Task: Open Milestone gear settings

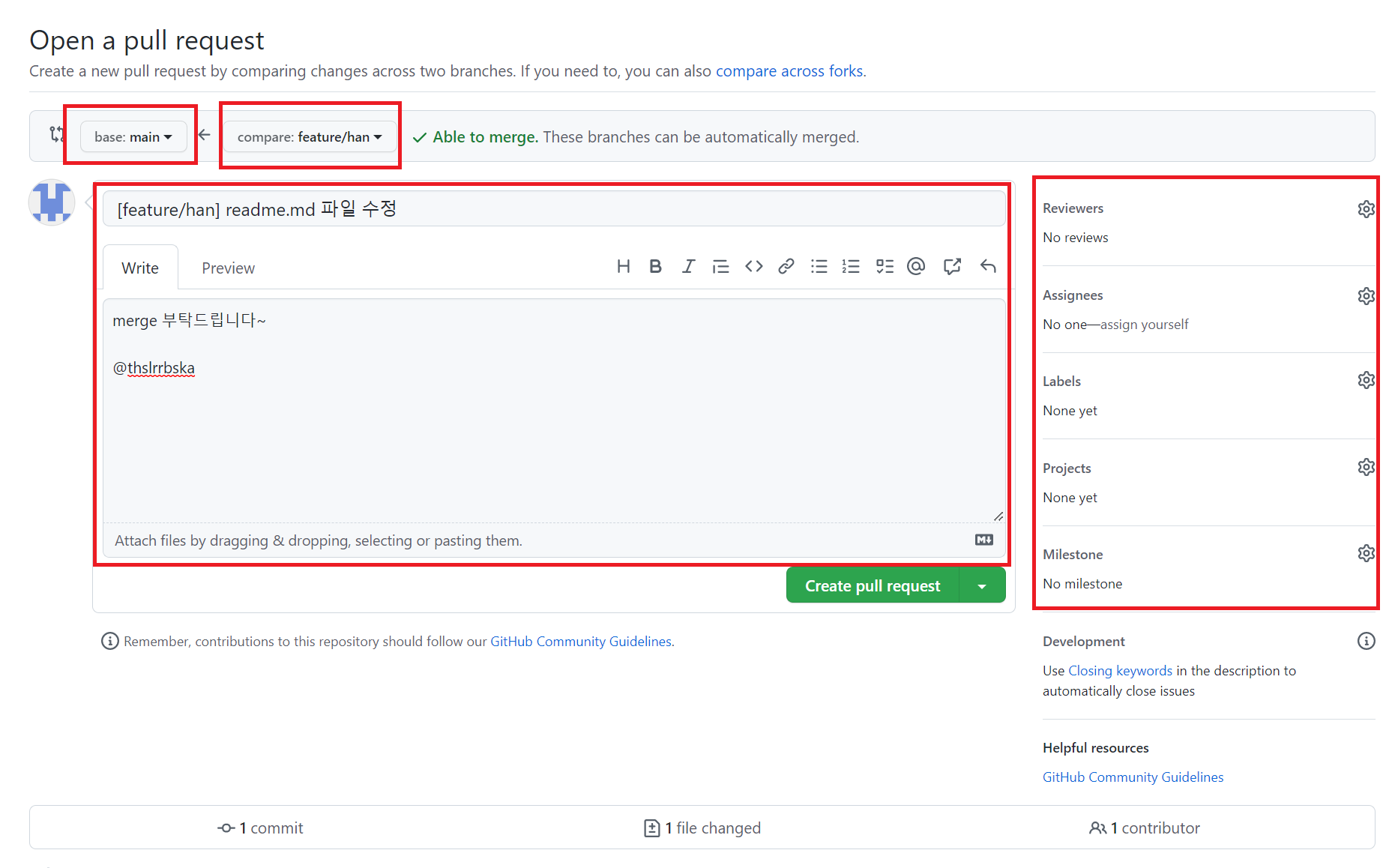Action: click(1366, 553)
